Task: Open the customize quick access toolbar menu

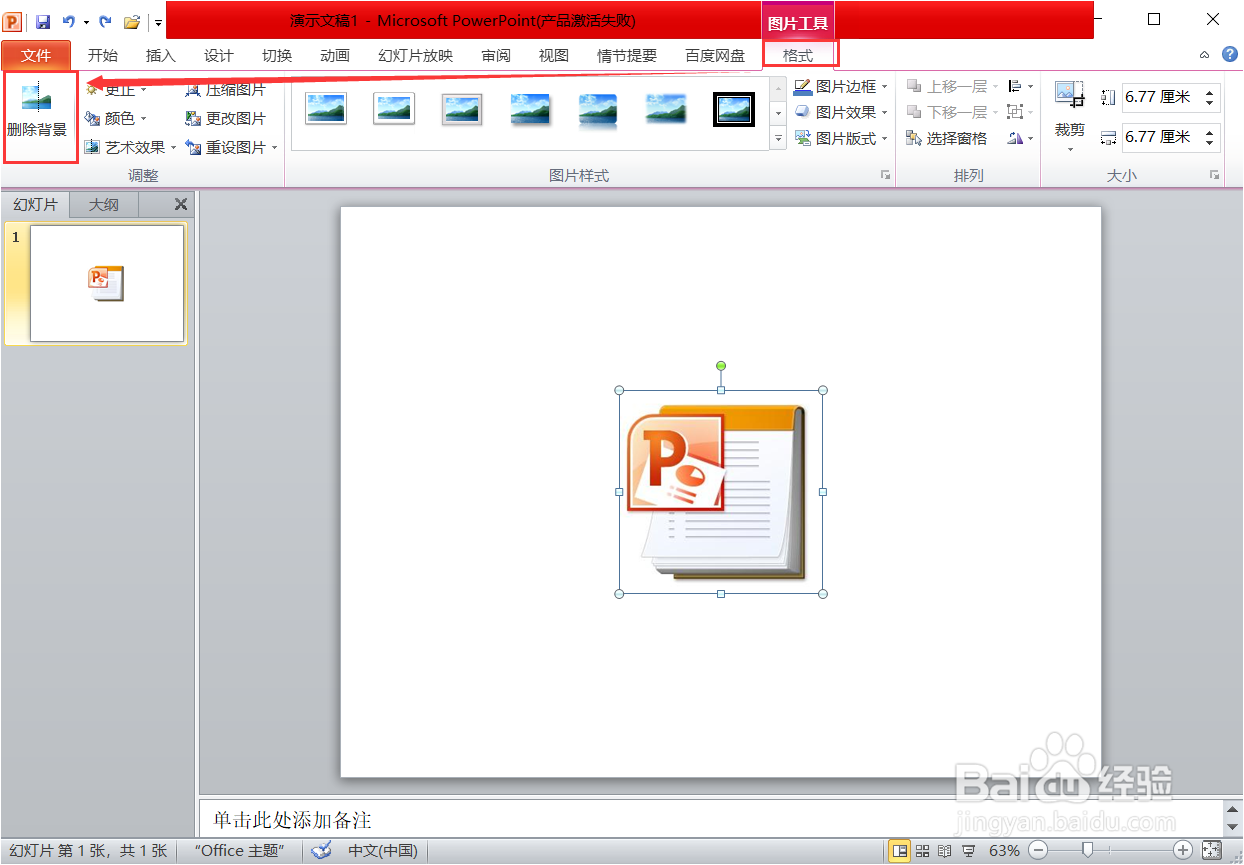Action: tap(158, 21)
